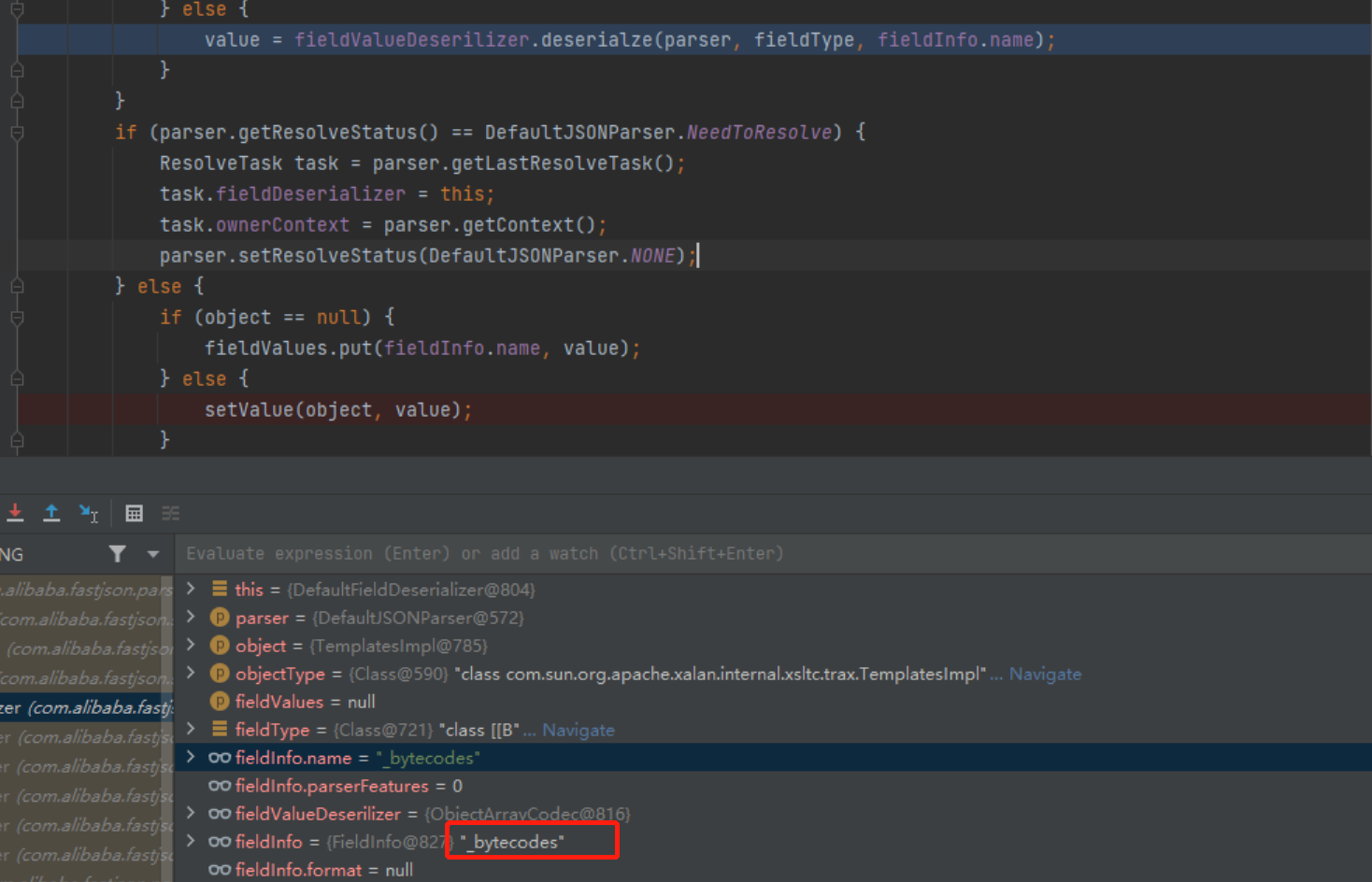Click the {ObjectArrayCodec@816} value text
1372x882 pixels.
[527, 814]
